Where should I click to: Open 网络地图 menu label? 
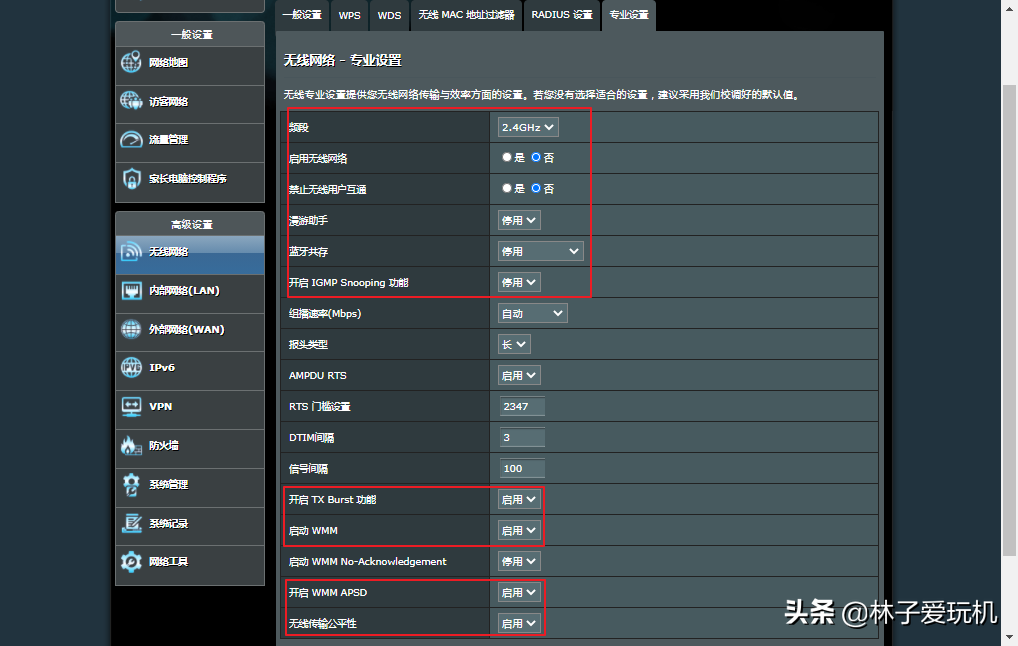168,62
